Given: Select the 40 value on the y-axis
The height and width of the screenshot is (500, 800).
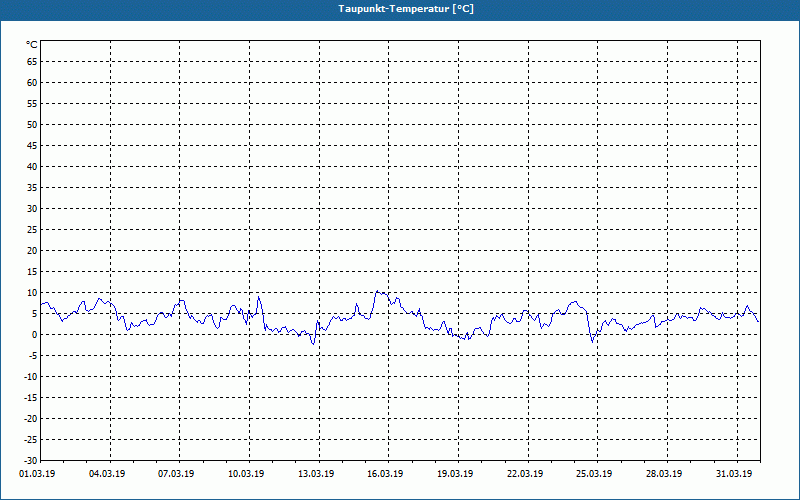Looking at the screenshot, I should (x=32, y=167).
